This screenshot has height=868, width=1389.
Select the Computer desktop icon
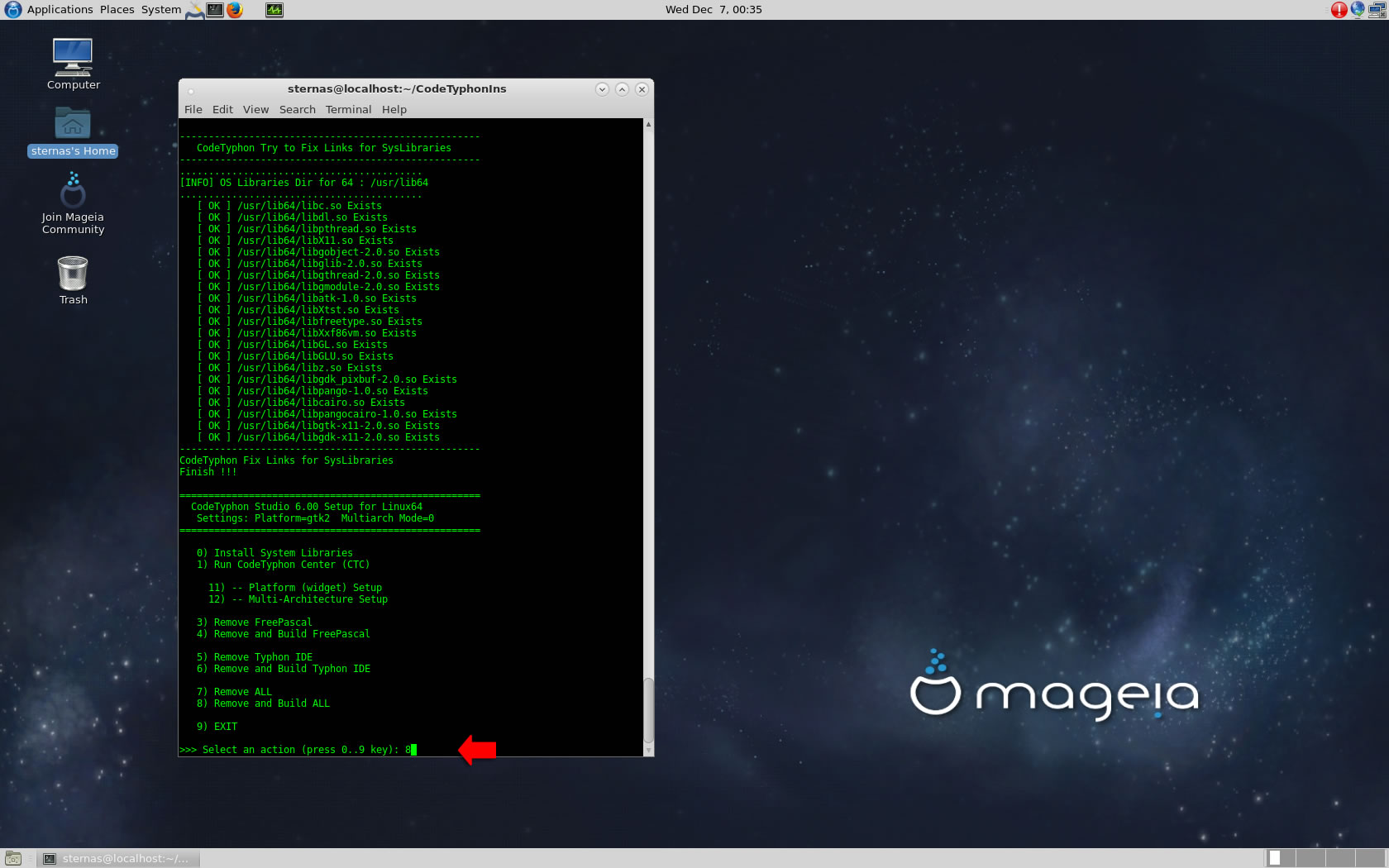coord(73,64)
